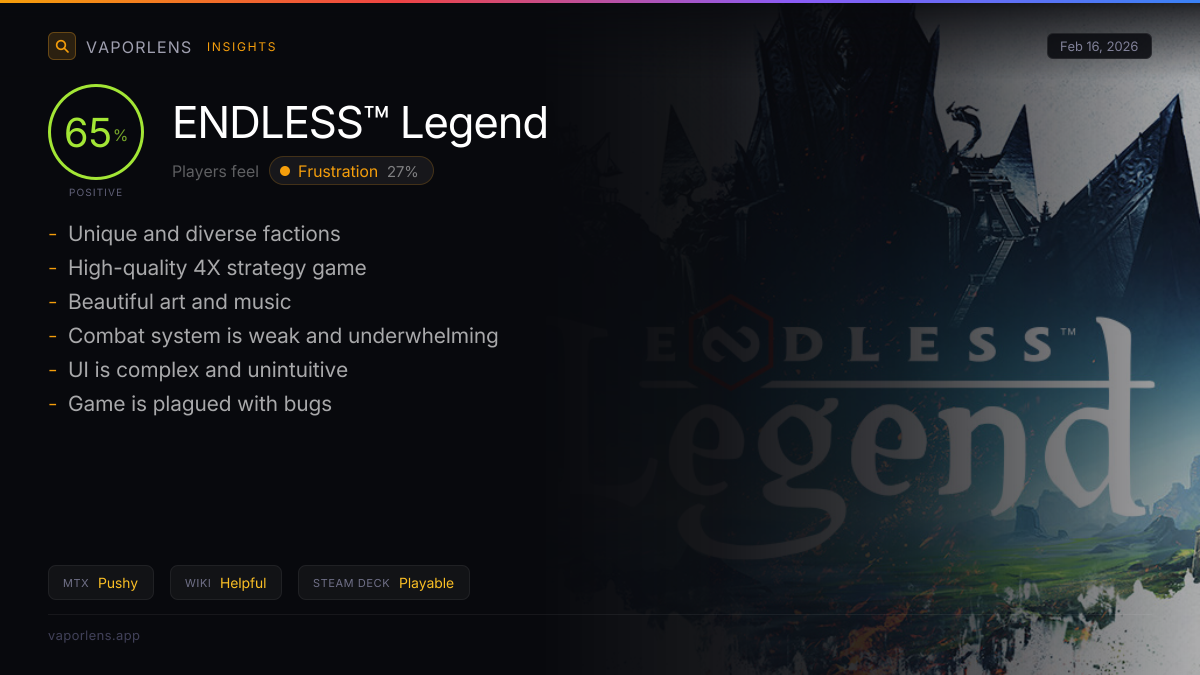Select the 'Game is plagued with bugs' point
Viewport: 1200px width, 675px height.
200,404
